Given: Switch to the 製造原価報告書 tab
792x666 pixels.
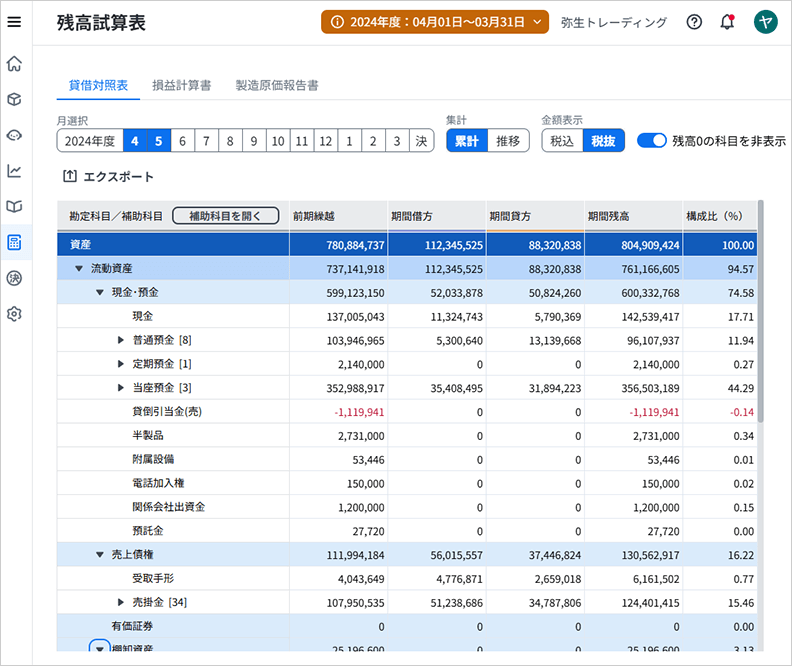Looking at the screenshot, I should point(277,86).
